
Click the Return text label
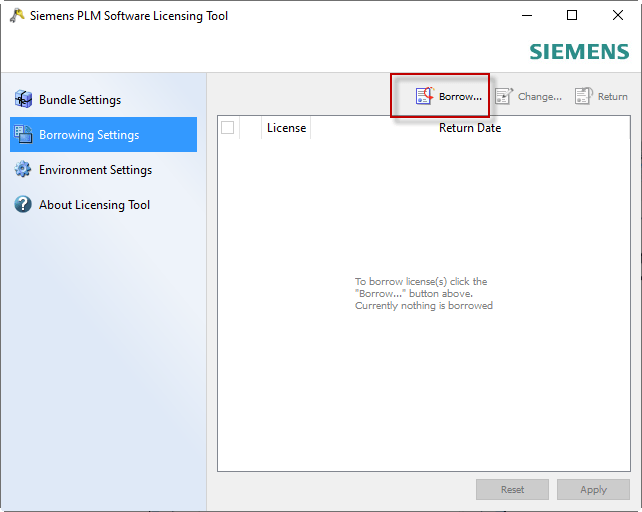(613, 97)
